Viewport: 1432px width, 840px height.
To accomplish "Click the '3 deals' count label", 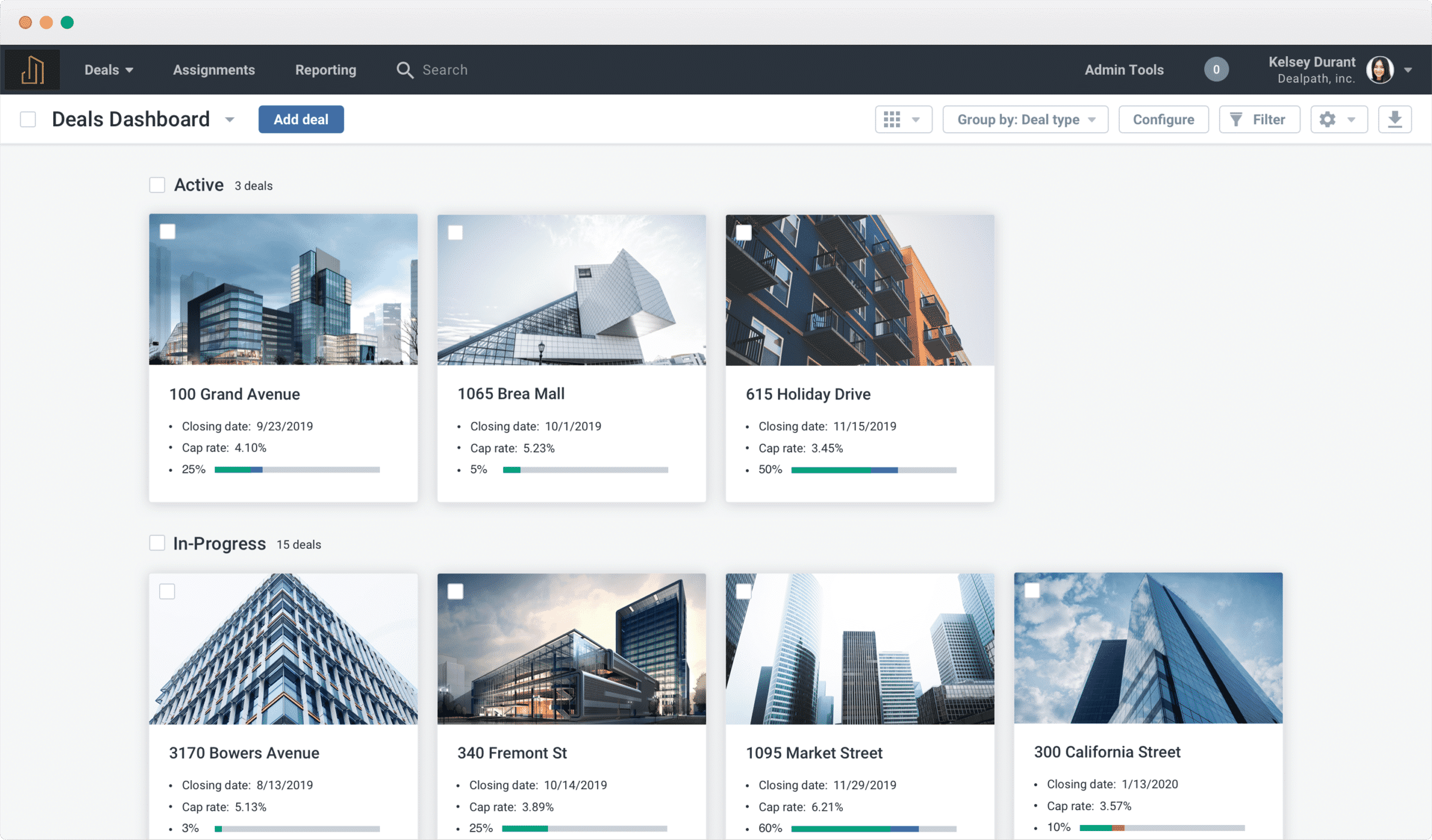I will pos(254,186).
